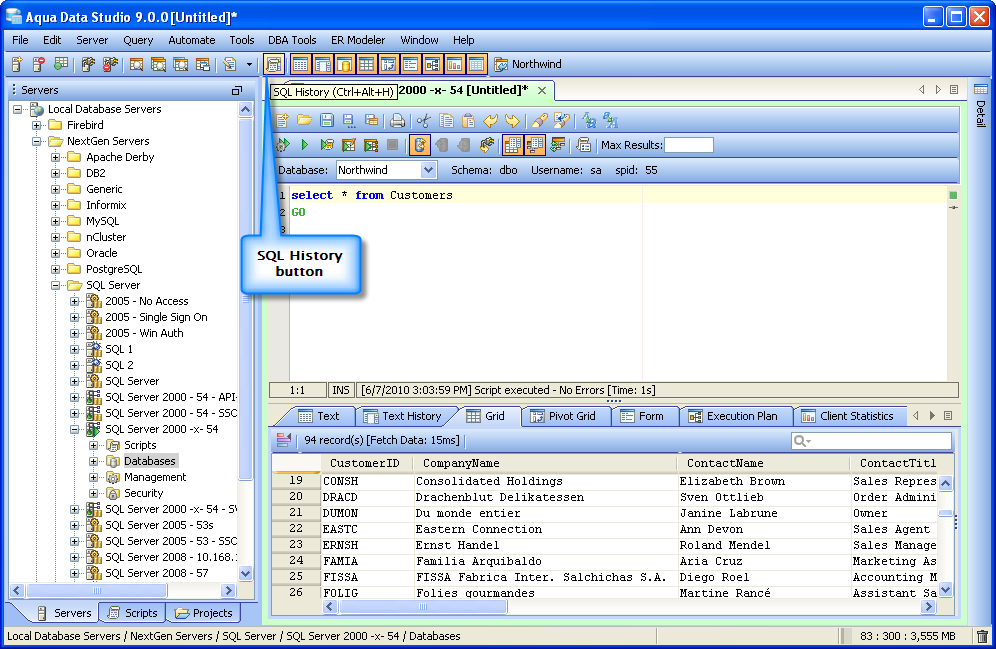
Task: Click the Connect server plug icon
Action: click(88, 64)
